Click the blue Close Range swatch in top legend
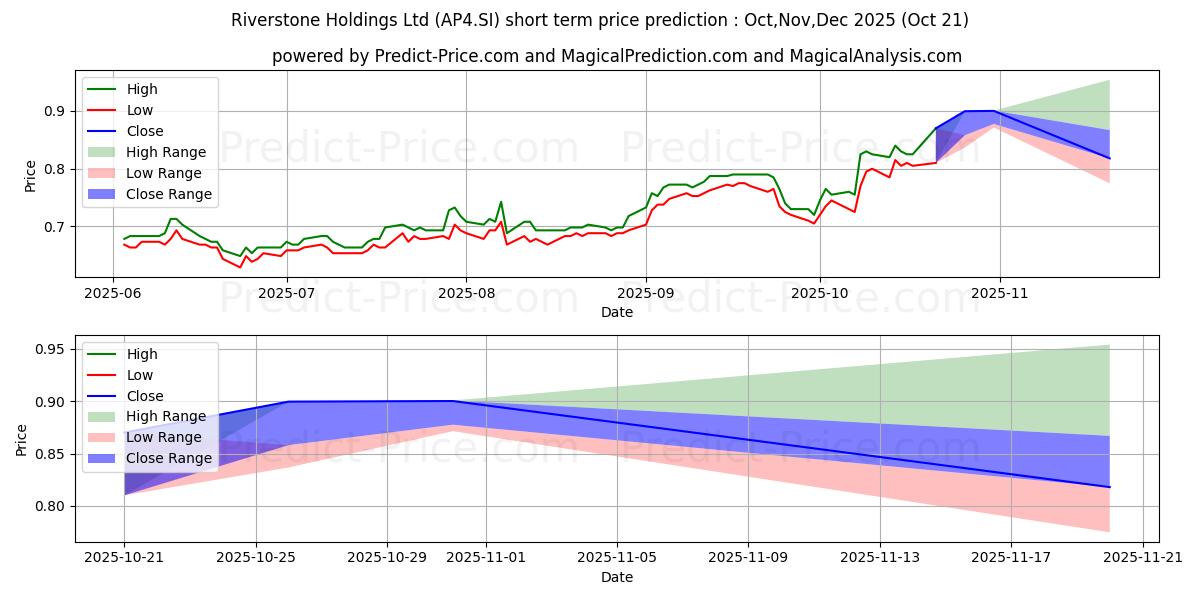Viewport: 1200px width, 600px height. [104, 194]
